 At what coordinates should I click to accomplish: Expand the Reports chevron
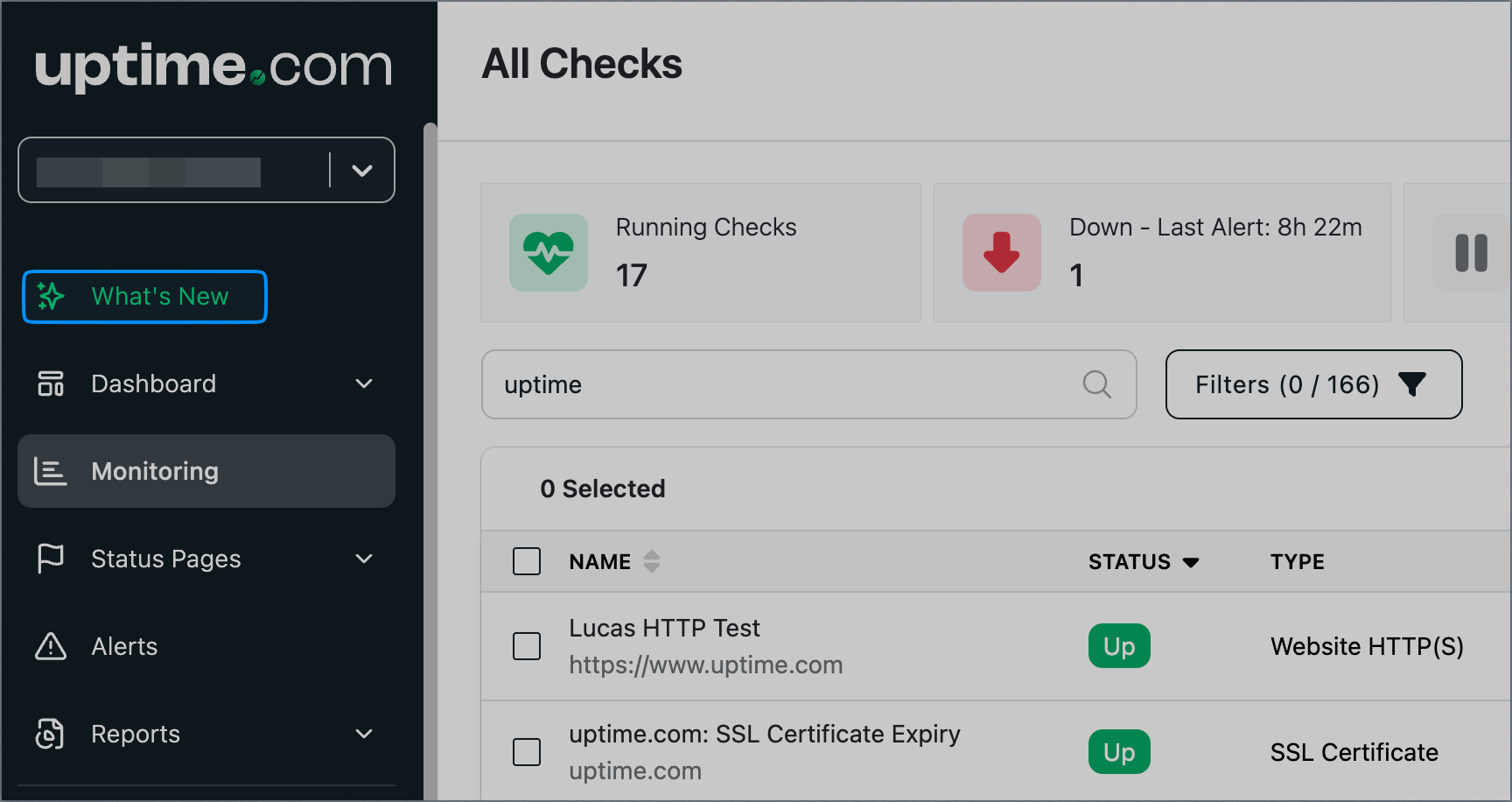(x=364, y=734)
